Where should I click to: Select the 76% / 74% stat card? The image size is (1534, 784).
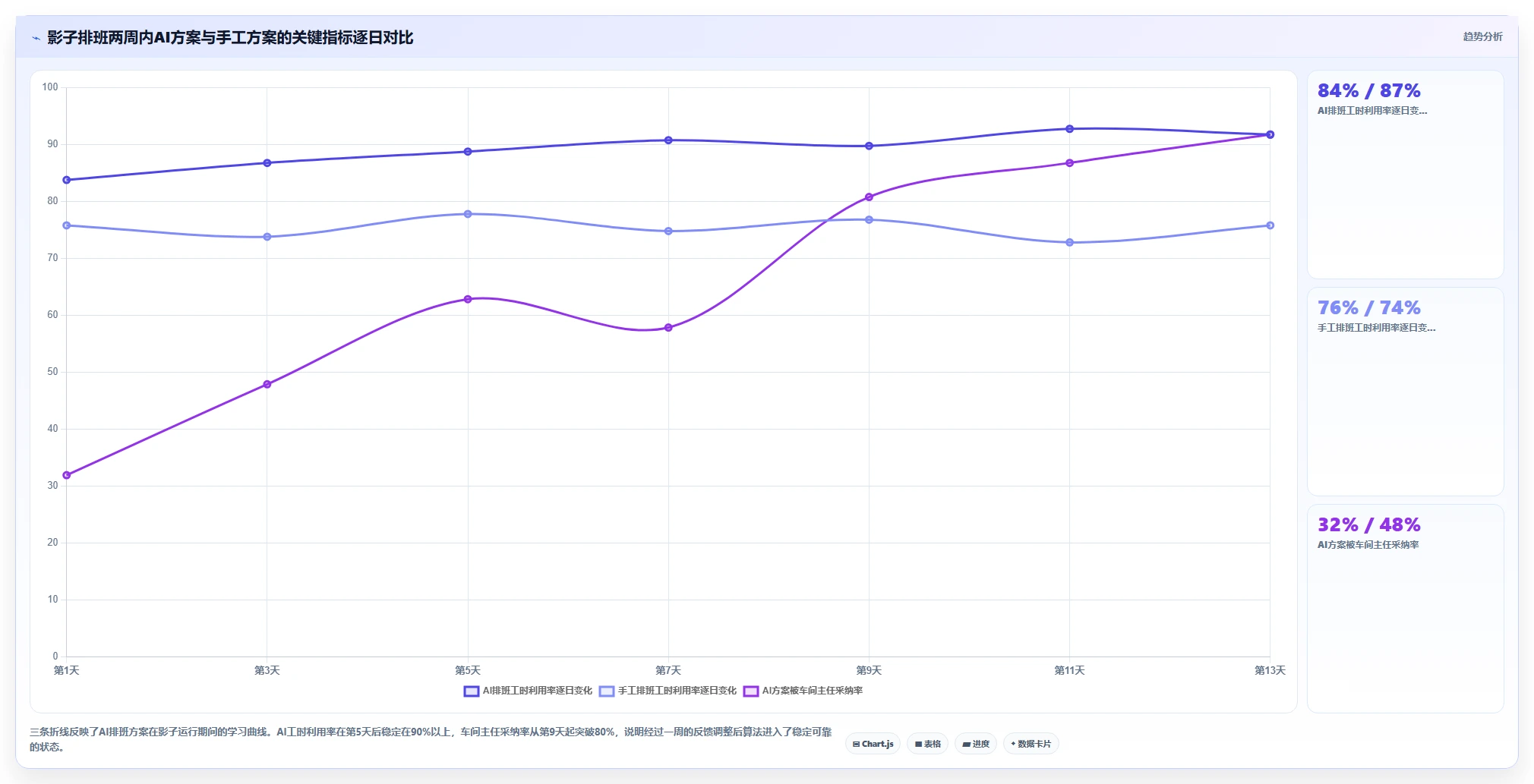(x=1405, y=392)
